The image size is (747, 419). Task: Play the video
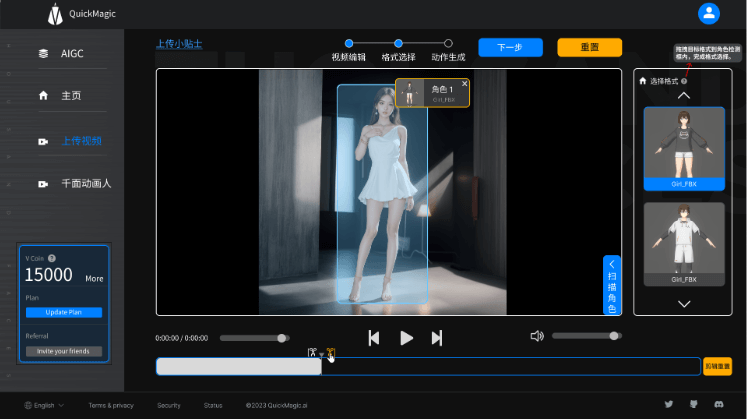(406, 338)
